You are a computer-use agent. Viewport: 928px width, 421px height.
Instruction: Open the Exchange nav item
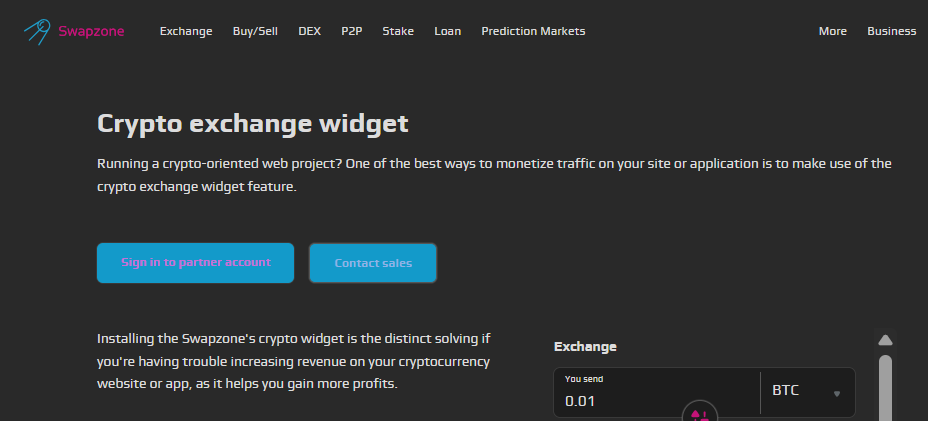186,31
